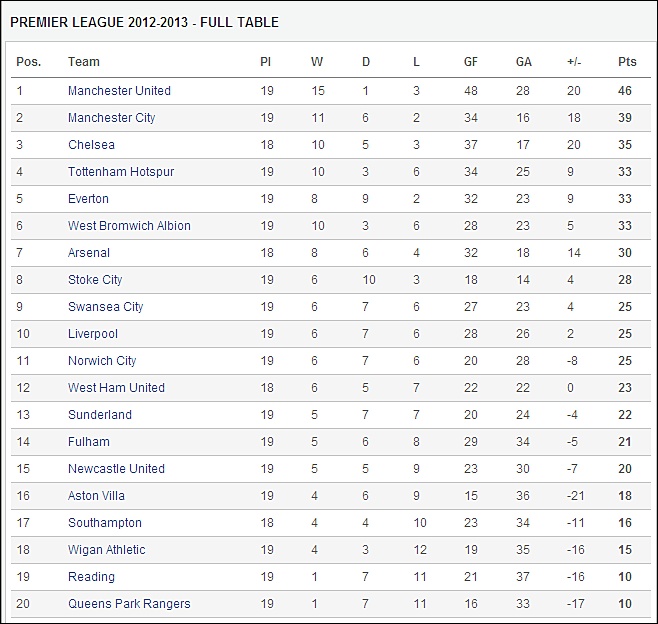This screenshot has height=624, width=658.
Task: Select the Stoke City link
Action: [95, 280]
